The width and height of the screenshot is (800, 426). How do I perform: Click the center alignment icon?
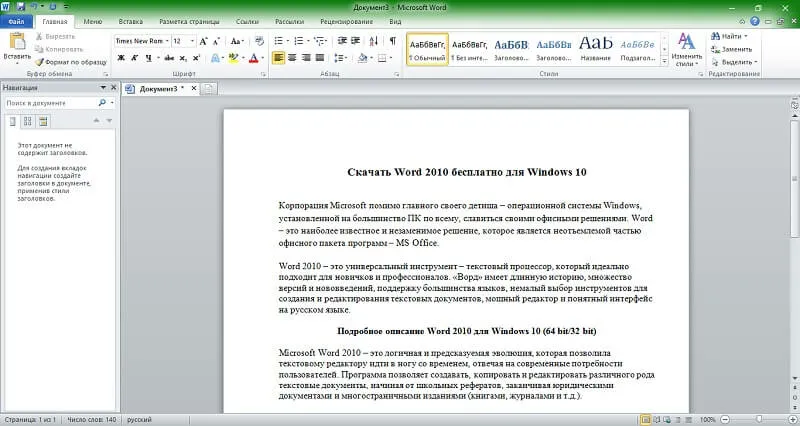point(293,58)
